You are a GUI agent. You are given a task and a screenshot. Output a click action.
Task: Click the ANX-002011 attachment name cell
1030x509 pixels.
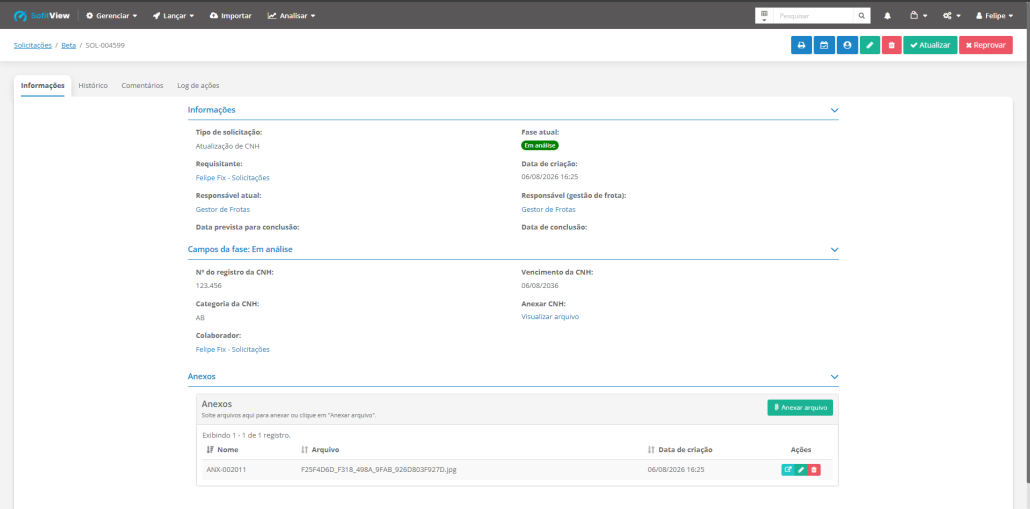coord(226,470)
